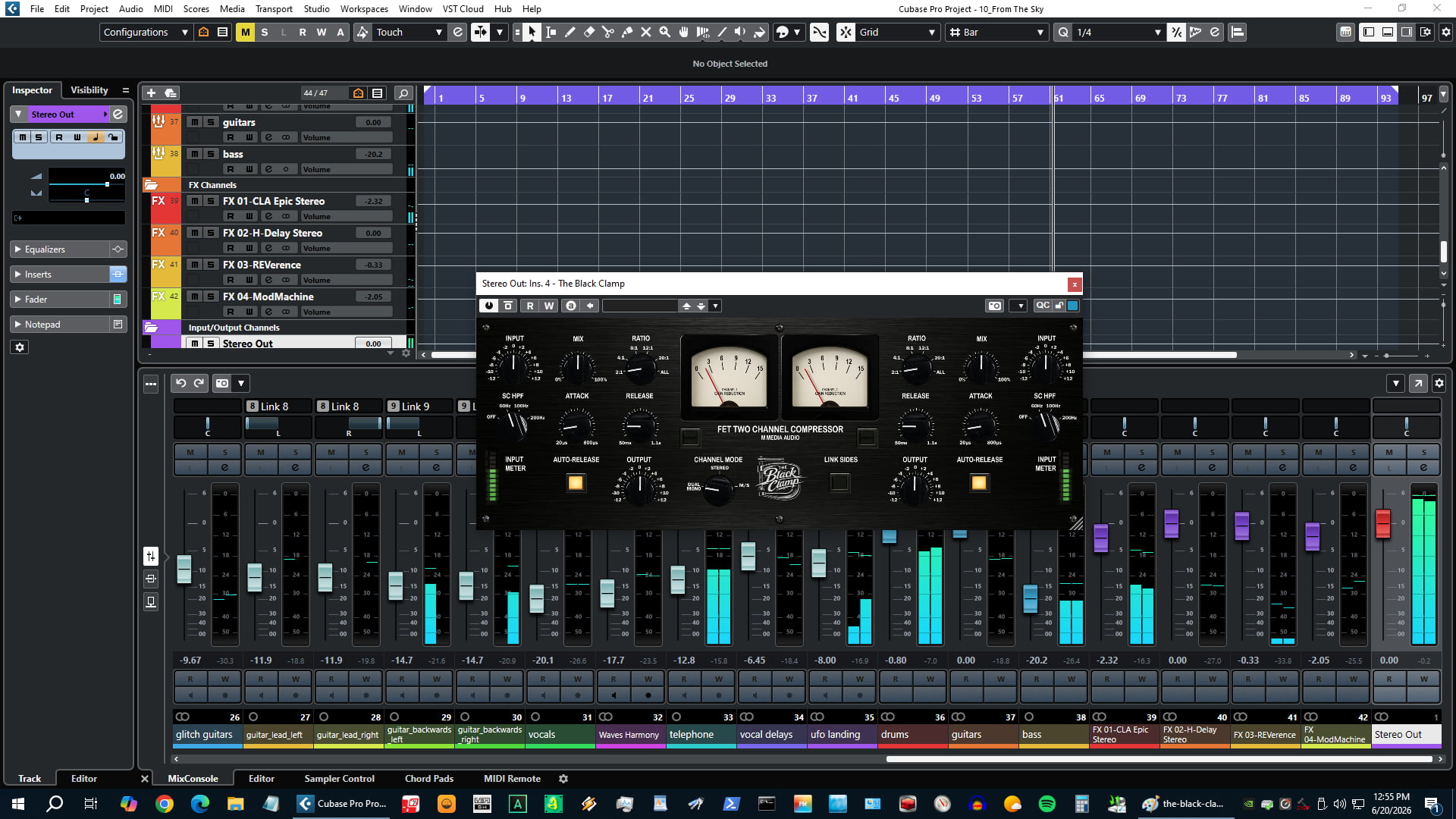
Task: Open the Studio menu
Action: click(x=316, y=9)
